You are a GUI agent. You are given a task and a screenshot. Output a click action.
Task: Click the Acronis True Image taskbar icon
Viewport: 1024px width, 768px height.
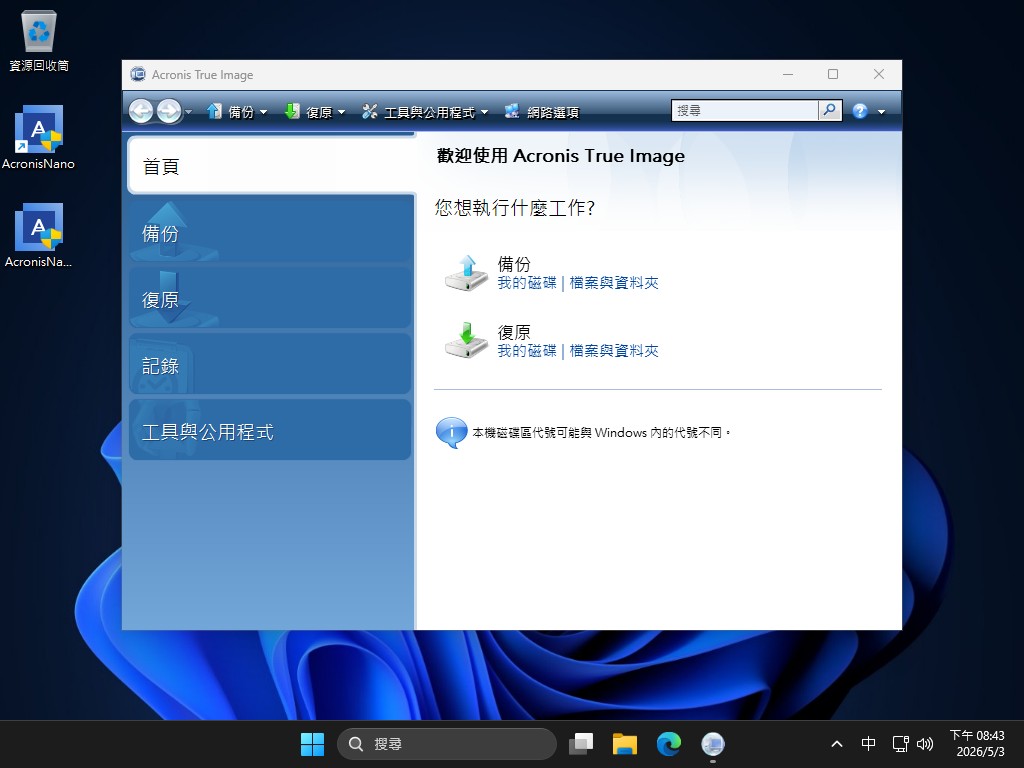click(x=712, y=744)
